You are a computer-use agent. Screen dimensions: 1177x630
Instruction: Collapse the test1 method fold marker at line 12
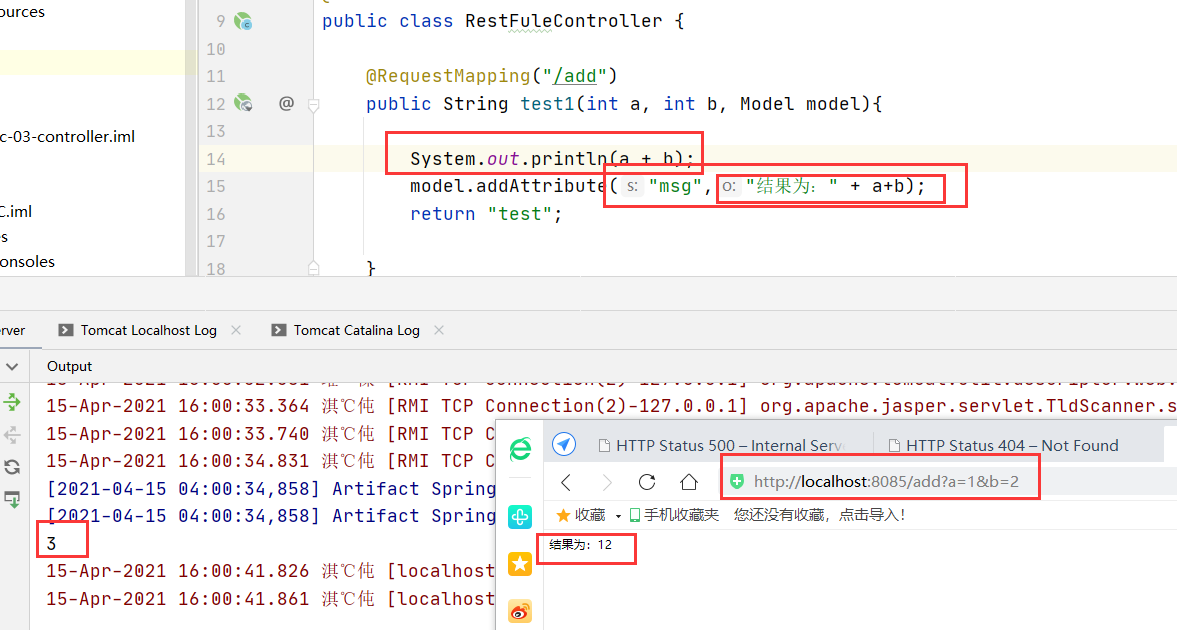(314, 104)
